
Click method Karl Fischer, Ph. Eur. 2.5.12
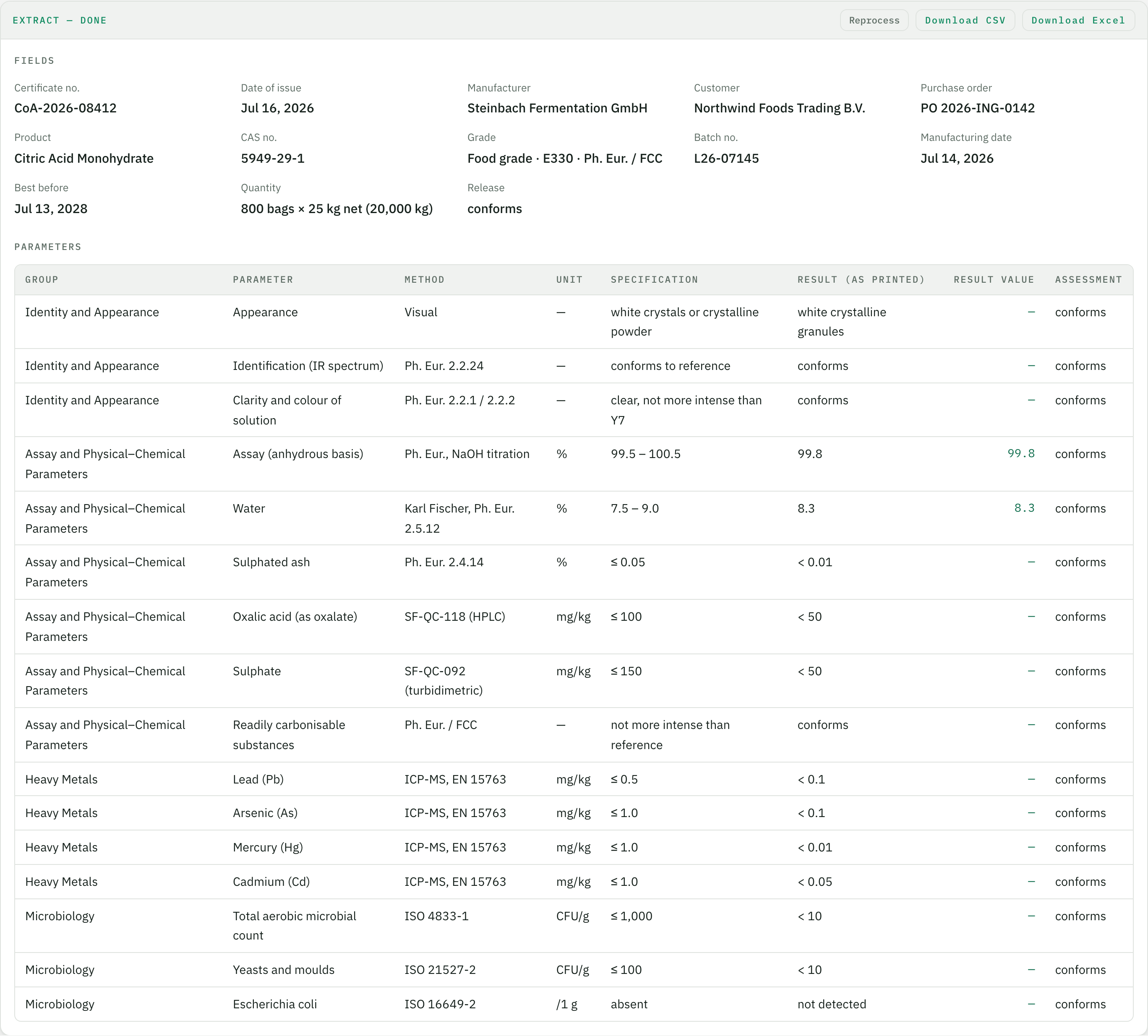459,518
